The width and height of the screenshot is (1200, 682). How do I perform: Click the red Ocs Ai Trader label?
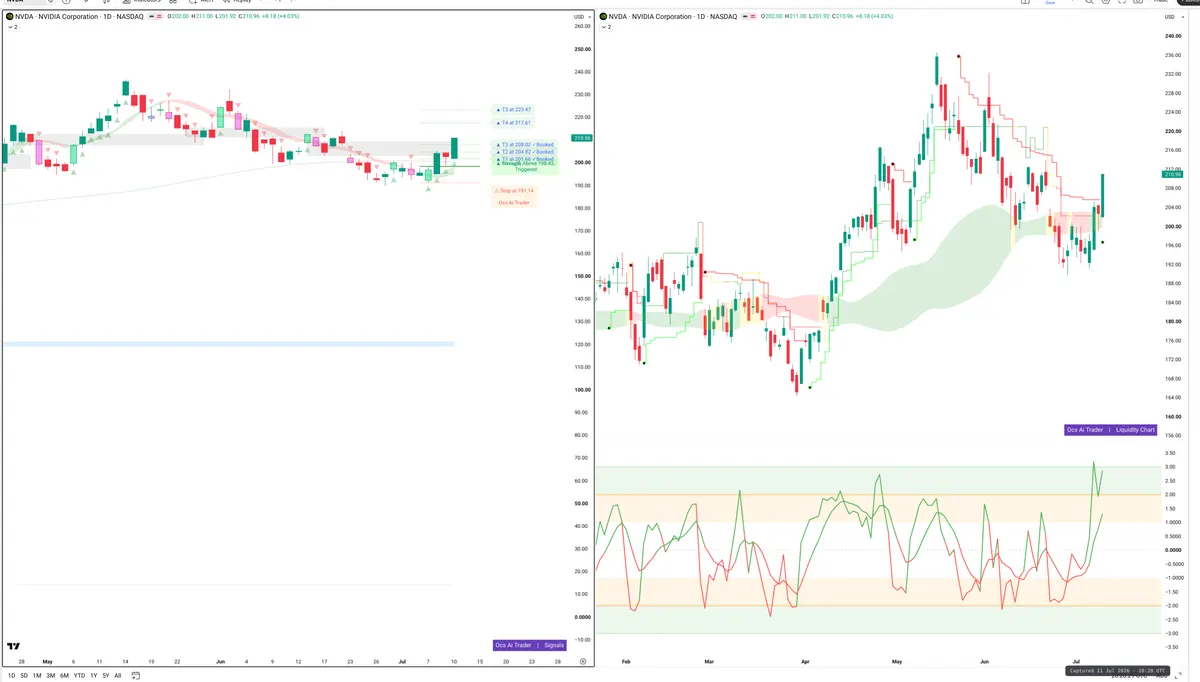514,202
